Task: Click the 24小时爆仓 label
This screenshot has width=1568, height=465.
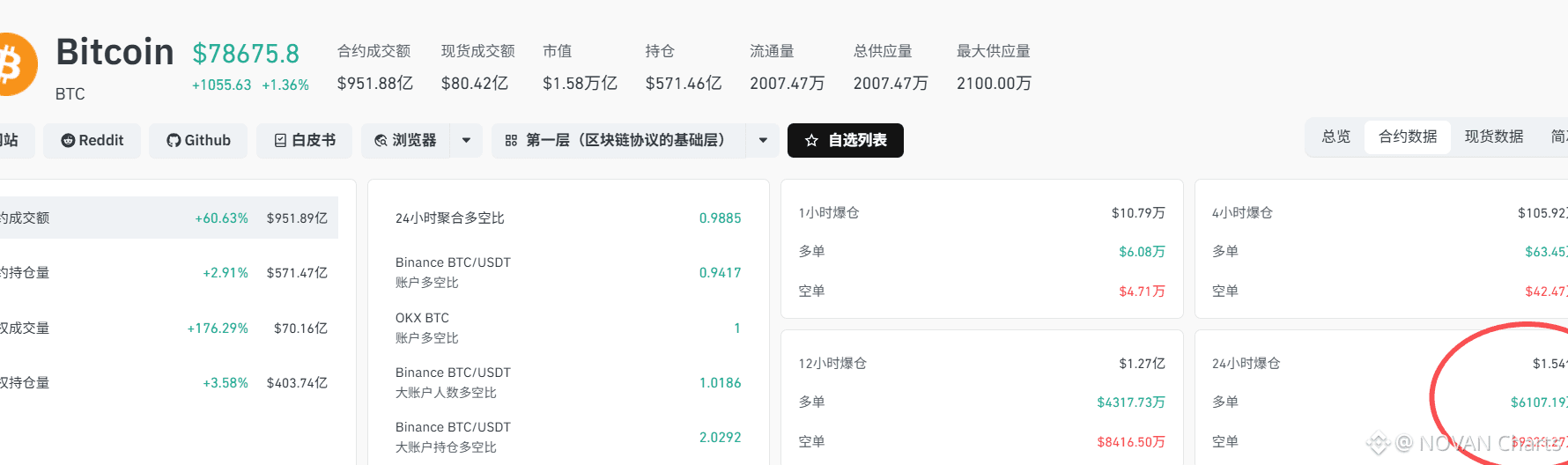Action: point(1246,363)
